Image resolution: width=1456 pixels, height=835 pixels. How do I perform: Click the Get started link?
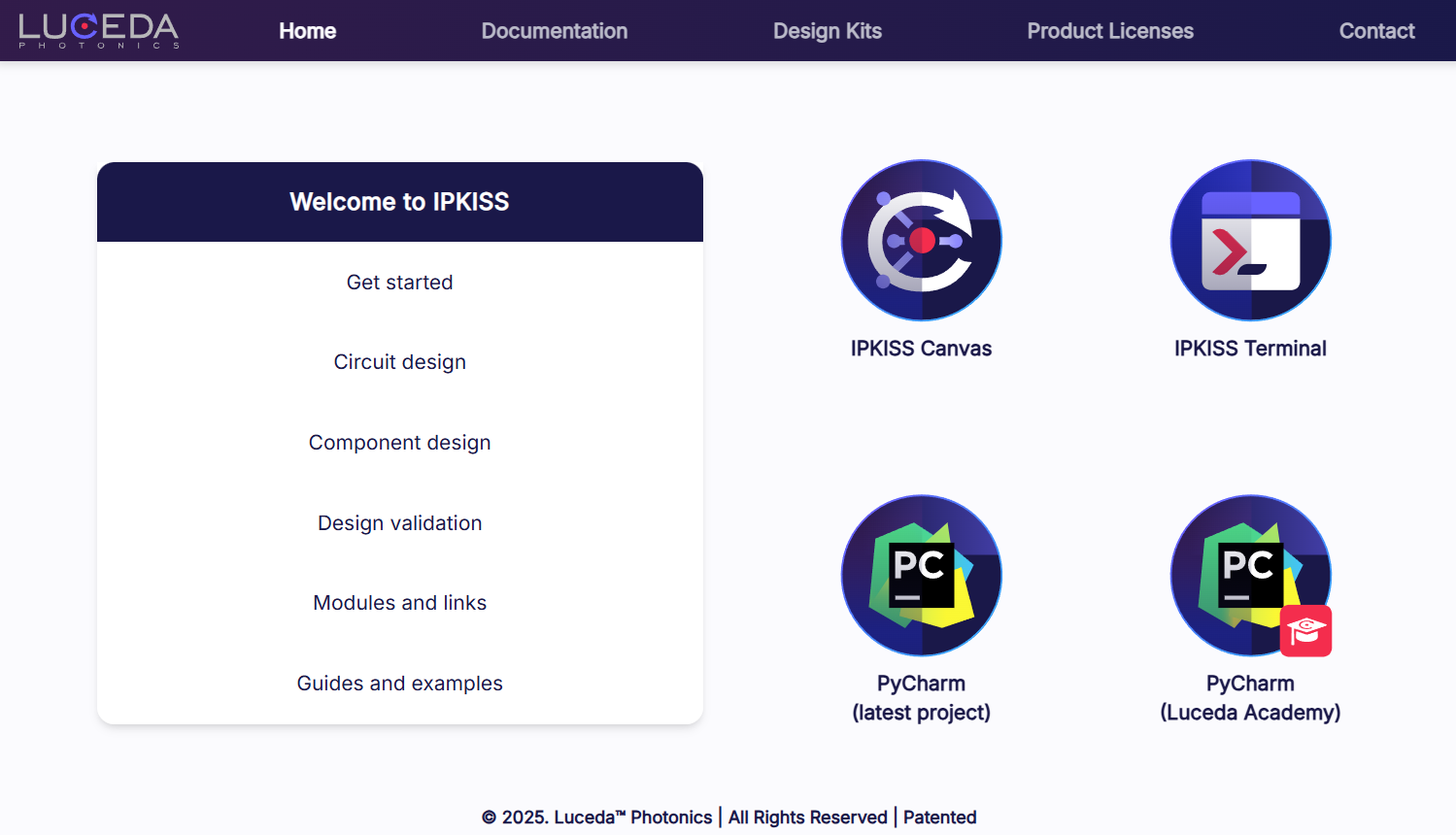tap(399, 283)
